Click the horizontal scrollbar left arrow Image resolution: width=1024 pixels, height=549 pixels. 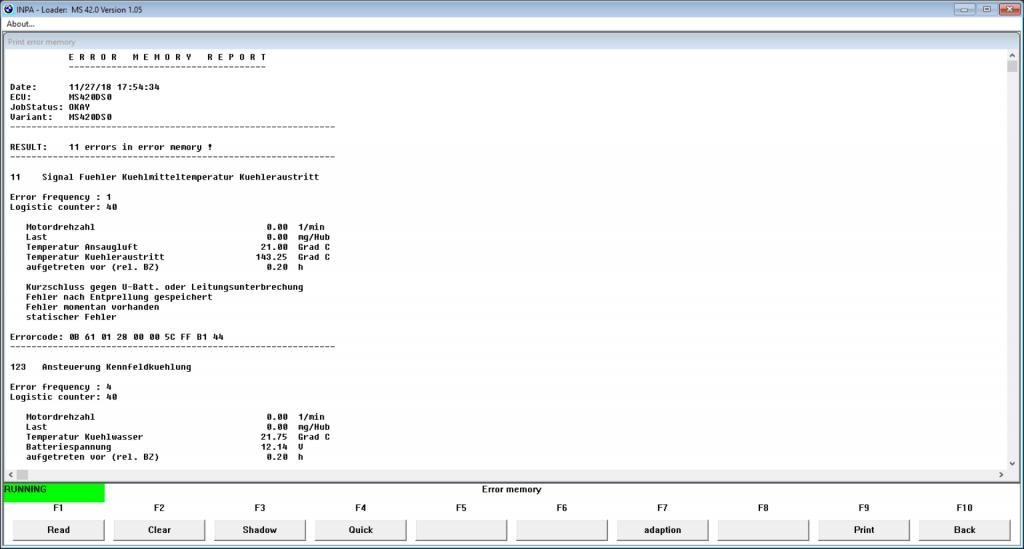pos(11,474)
